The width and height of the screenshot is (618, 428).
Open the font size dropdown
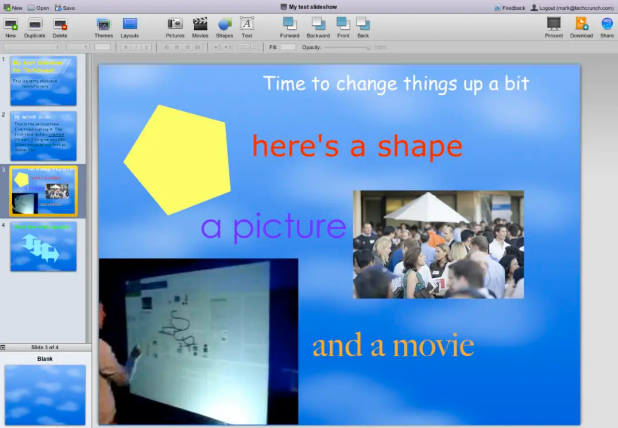[78, 47]
